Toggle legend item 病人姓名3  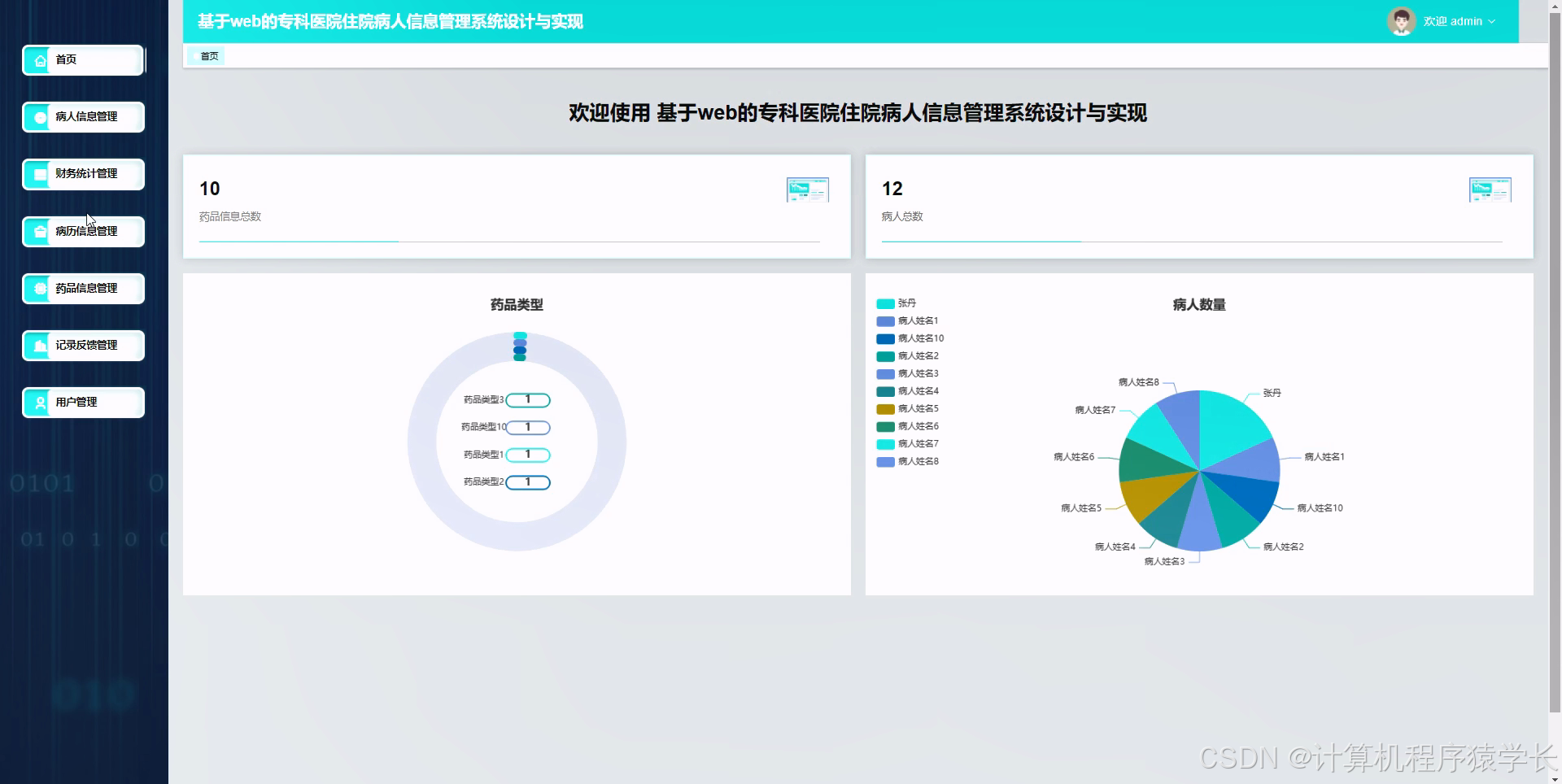tap(907, 374)
